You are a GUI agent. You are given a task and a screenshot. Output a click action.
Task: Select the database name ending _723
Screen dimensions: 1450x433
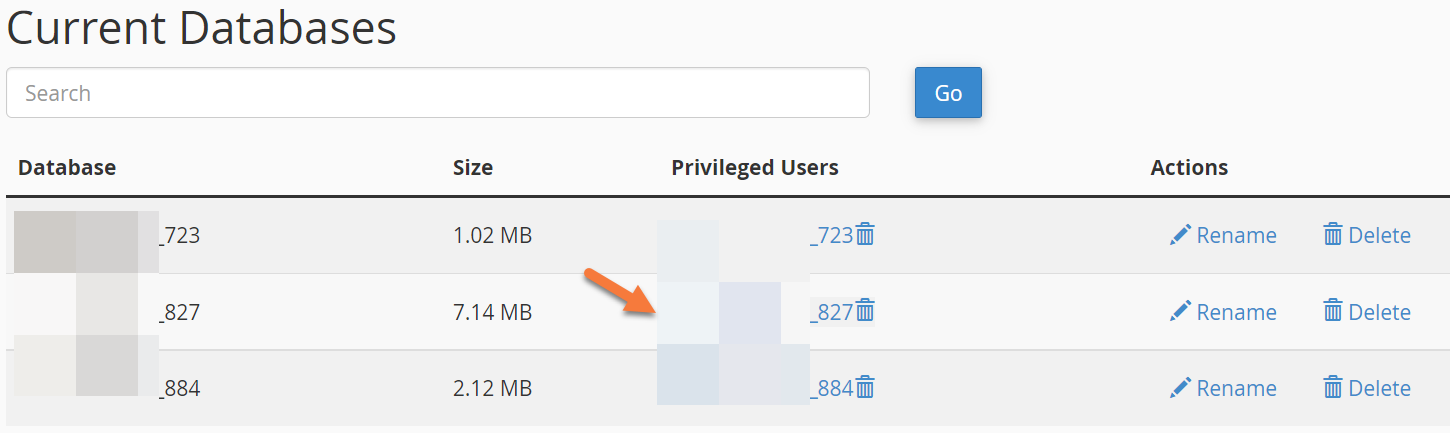[x=178, y=235]
